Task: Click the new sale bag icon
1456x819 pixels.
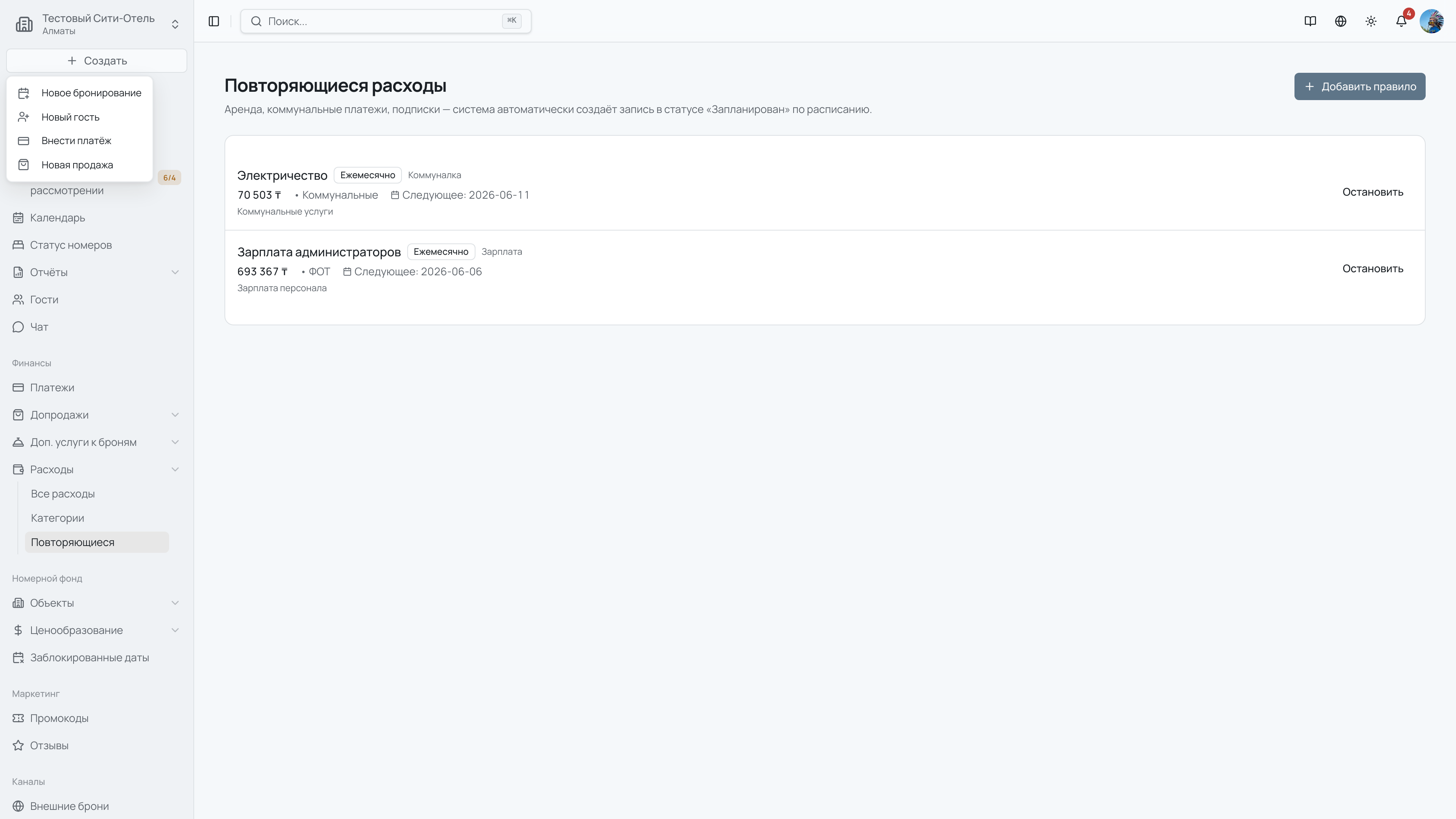Action: (x=24, y=165)
